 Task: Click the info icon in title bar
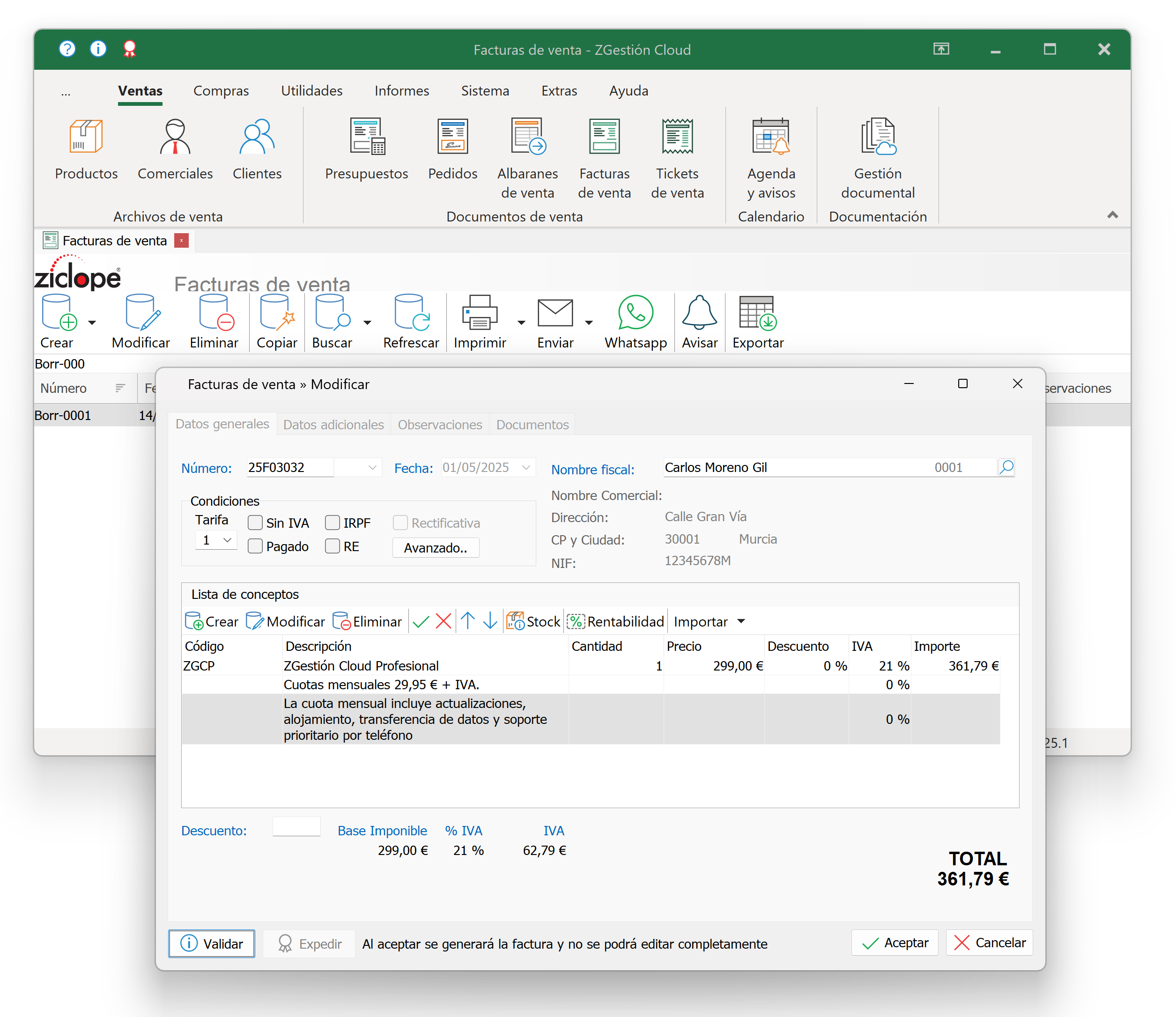pyautogui.click(x=98, y=49)
